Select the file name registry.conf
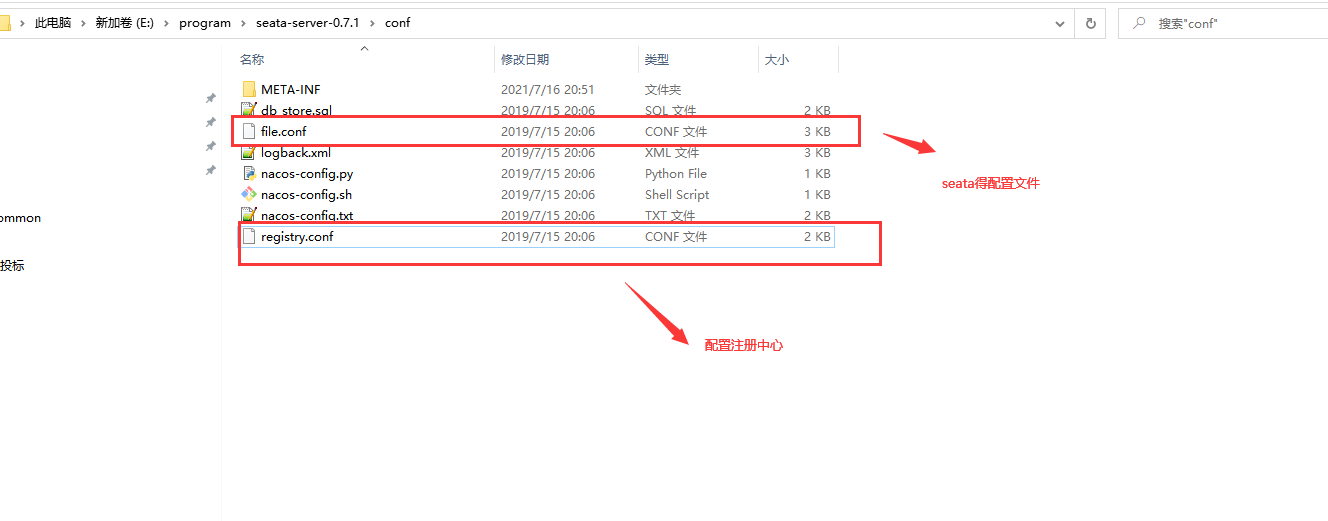The image size is (1328, 521). click(297, 236)
